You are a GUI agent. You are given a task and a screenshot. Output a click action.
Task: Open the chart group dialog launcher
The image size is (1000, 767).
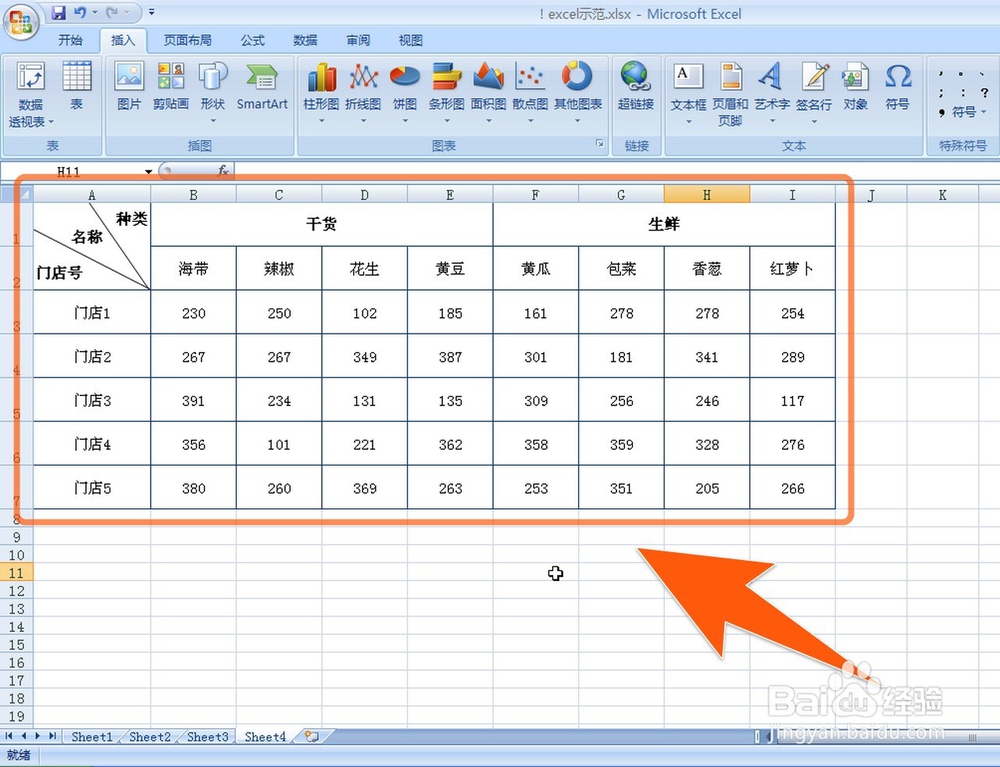point(599,143)
